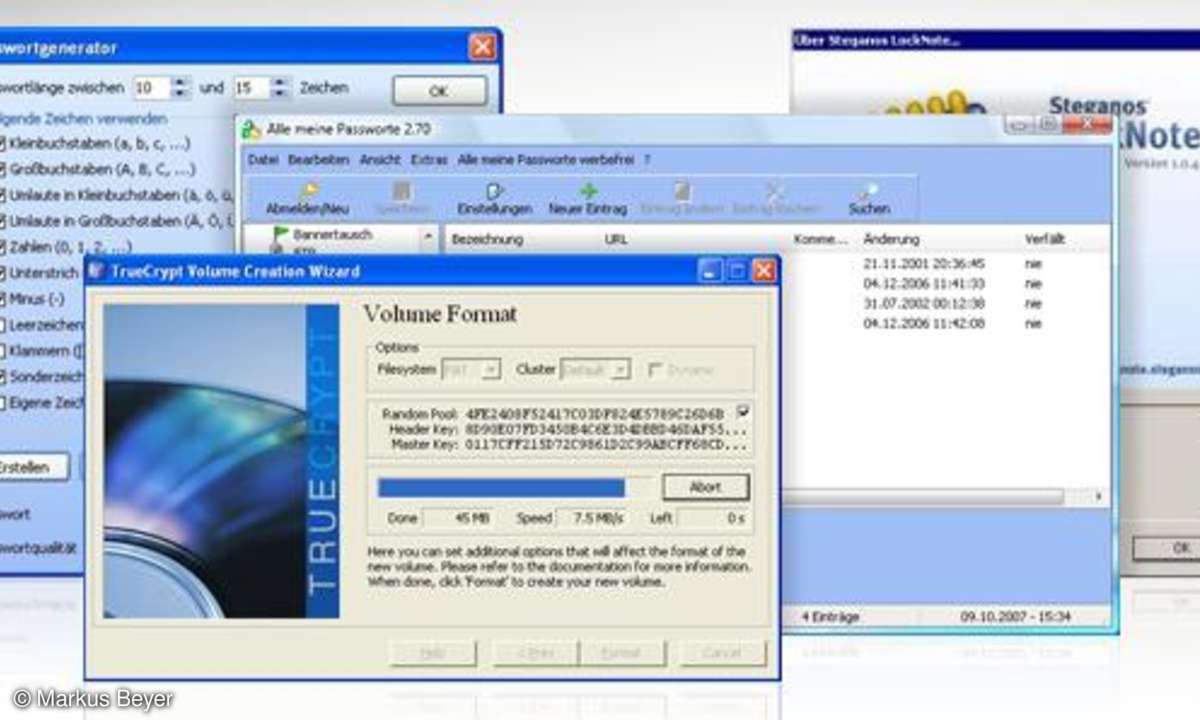Click the Eintrag ändern toolbar icon
Image resolution: width=1200 pixels, height=720 pixels.
pos(680,199)
